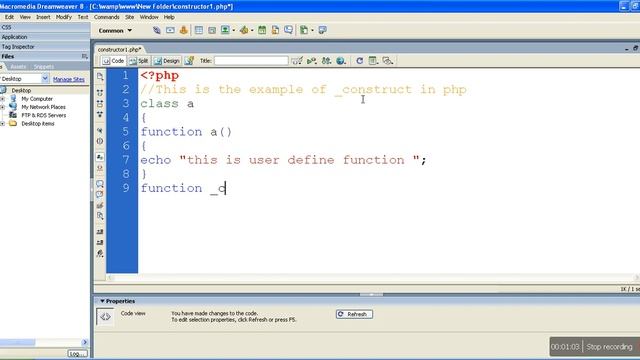
Task: Remove Comment from the coding toolbar
Action: click(x=100, y=195)
